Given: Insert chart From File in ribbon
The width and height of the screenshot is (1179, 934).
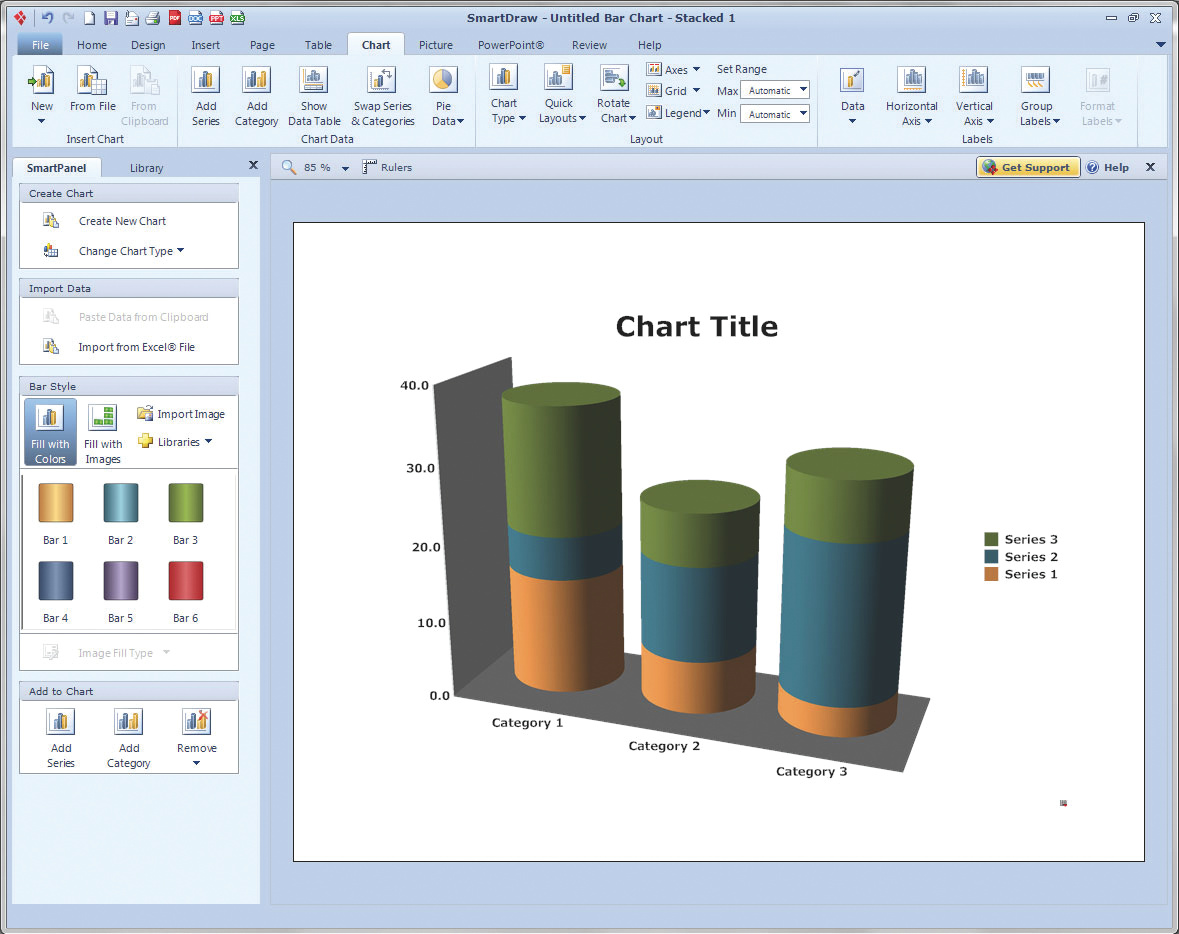Looking at the screenshot, I should click(92, 89).
